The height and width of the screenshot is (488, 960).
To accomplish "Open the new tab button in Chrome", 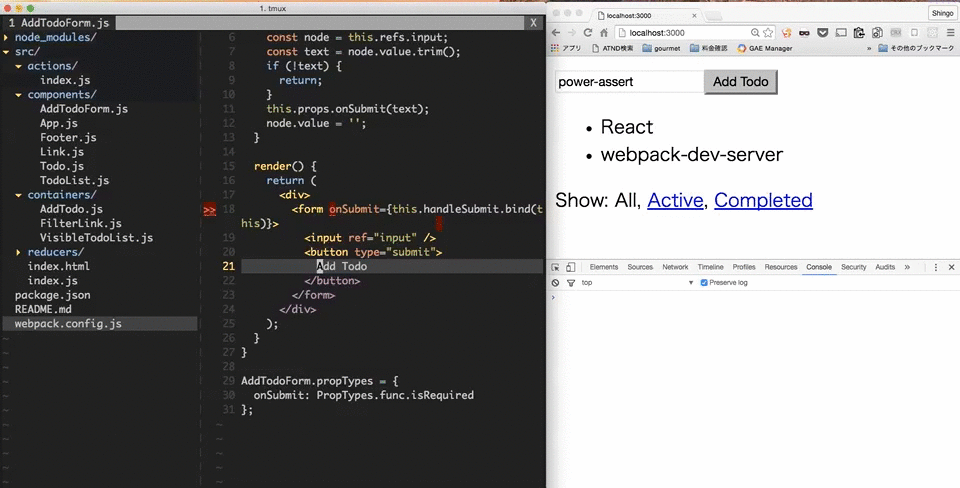I will click(x=714, y=15).
